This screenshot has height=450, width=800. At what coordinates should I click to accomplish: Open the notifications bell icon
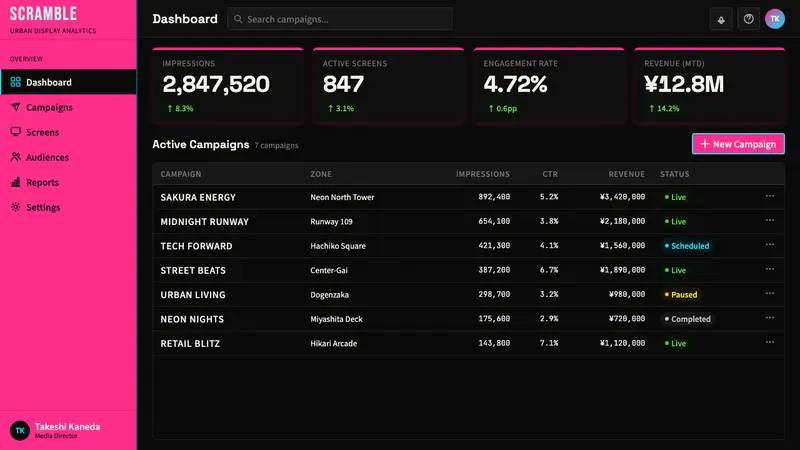(721, 19)
